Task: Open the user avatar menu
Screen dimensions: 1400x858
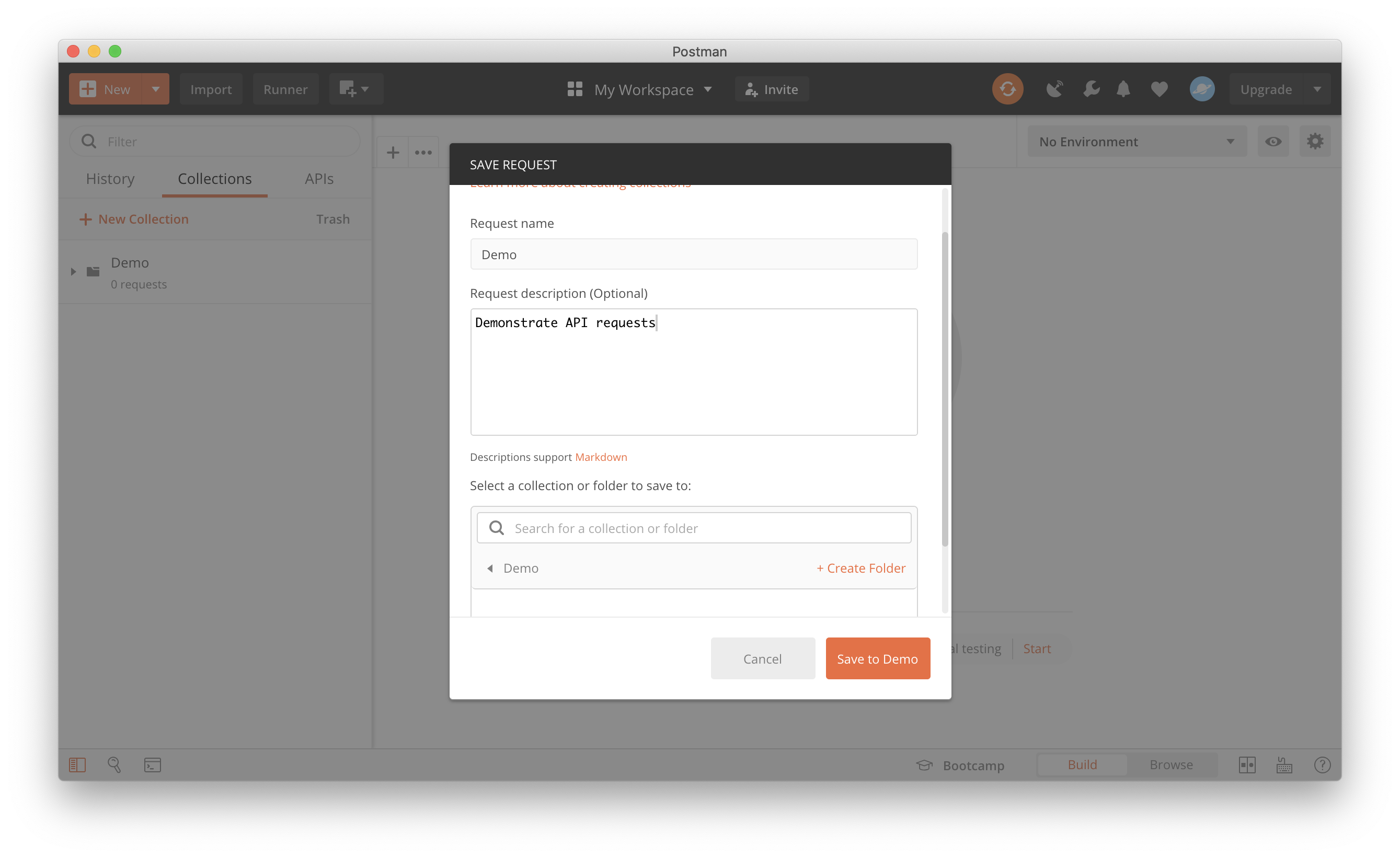Action: [x=1202, y=89]
